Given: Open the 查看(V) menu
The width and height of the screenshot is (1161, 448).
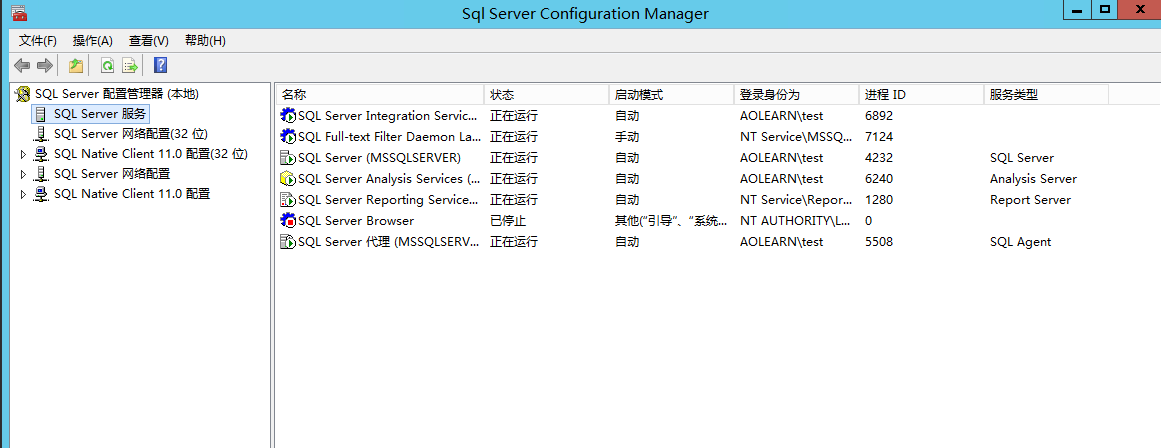Looking at the screenshot, I should (x=149, y=41).
